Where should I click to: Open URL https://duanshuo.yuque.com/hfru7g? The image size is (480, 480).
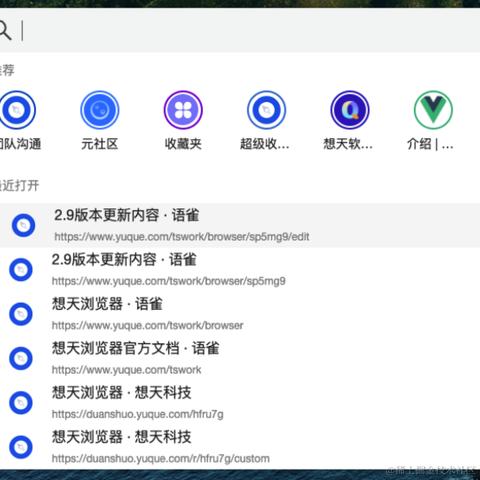coord(138,414)
